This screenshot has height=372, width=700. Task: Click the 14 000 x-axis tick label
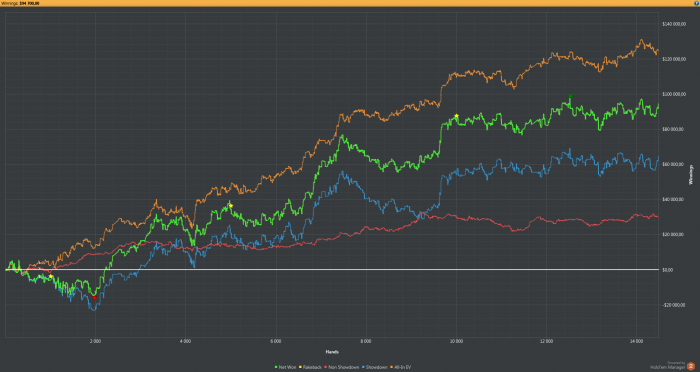click(x=637, y=342)
